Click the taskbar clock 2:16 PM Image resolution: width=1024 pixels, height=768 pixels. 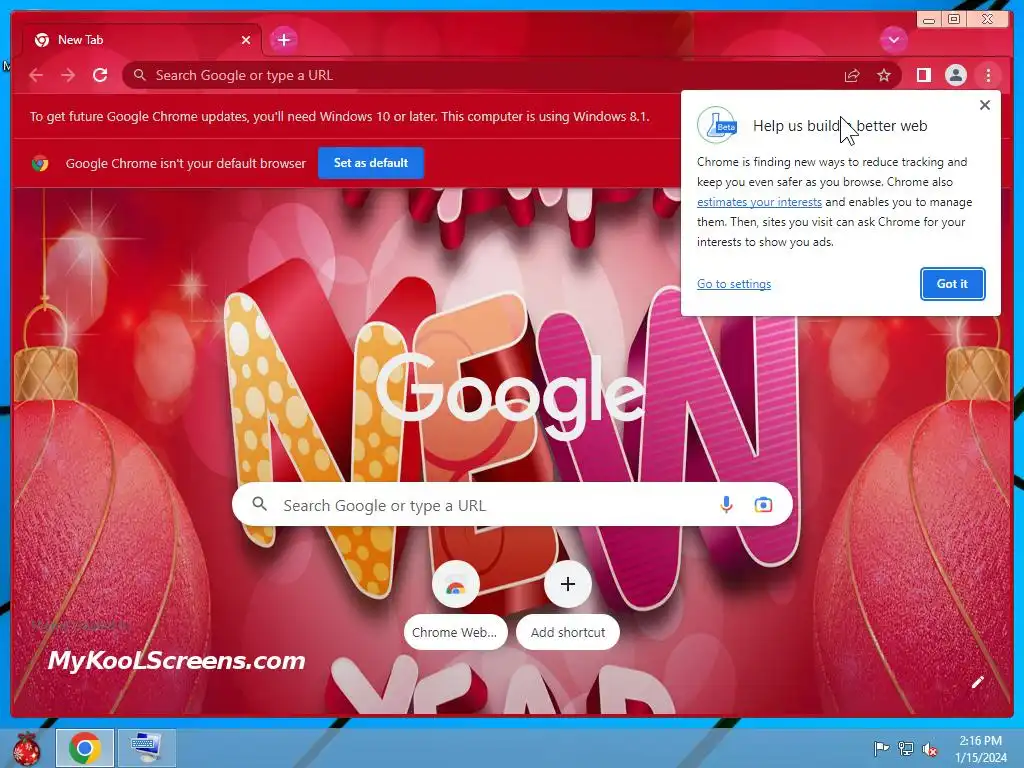980,741
